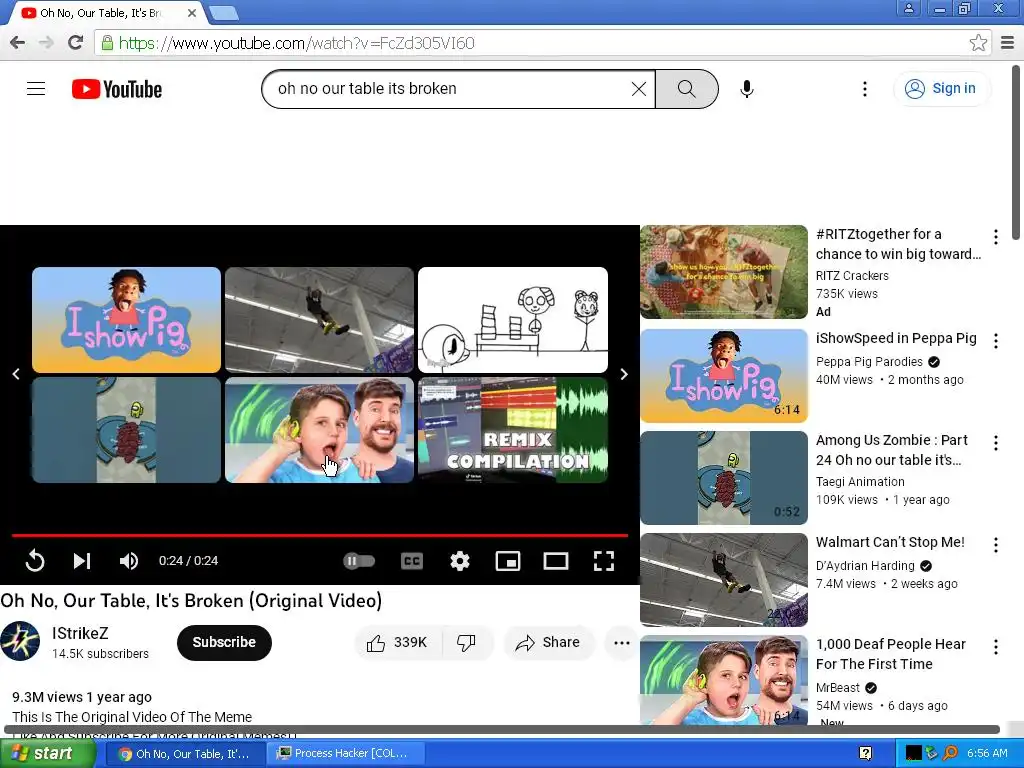Screen dimensions: 1024x768
Task: Open the Walmart Can't Stop Me sidebar thumbnail
Action: [724, 580]
